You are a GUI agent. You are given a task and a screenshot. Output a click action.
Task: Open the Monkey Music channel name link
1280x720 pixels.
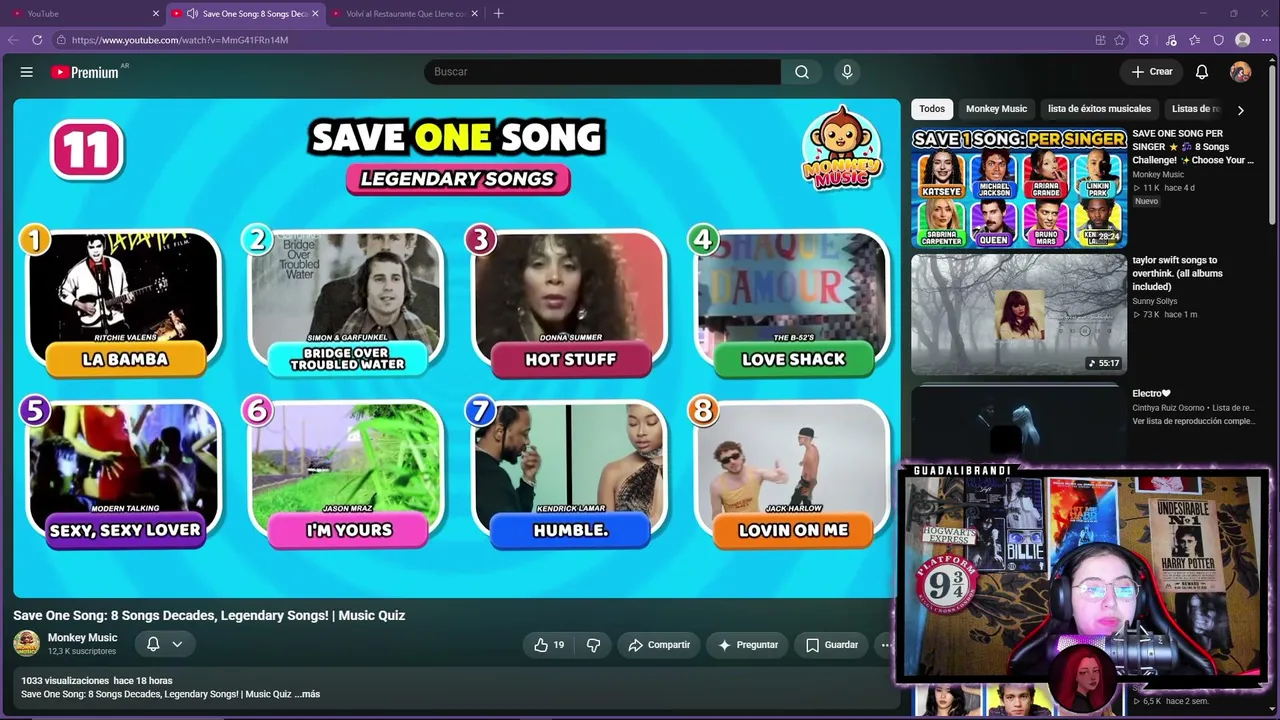83,638
